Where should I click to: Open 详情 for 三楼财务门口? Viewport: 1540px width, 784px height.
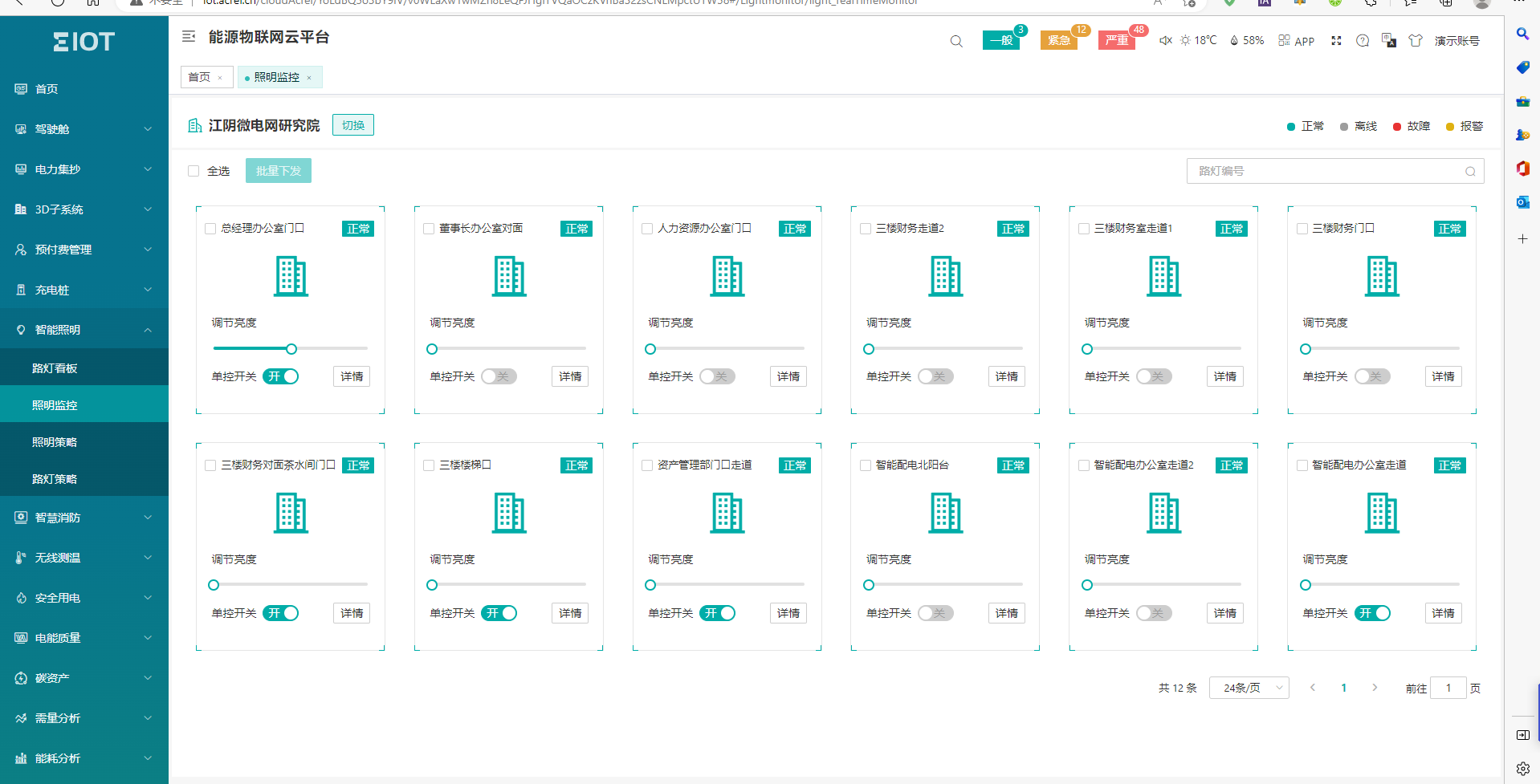coord(1443,376)
